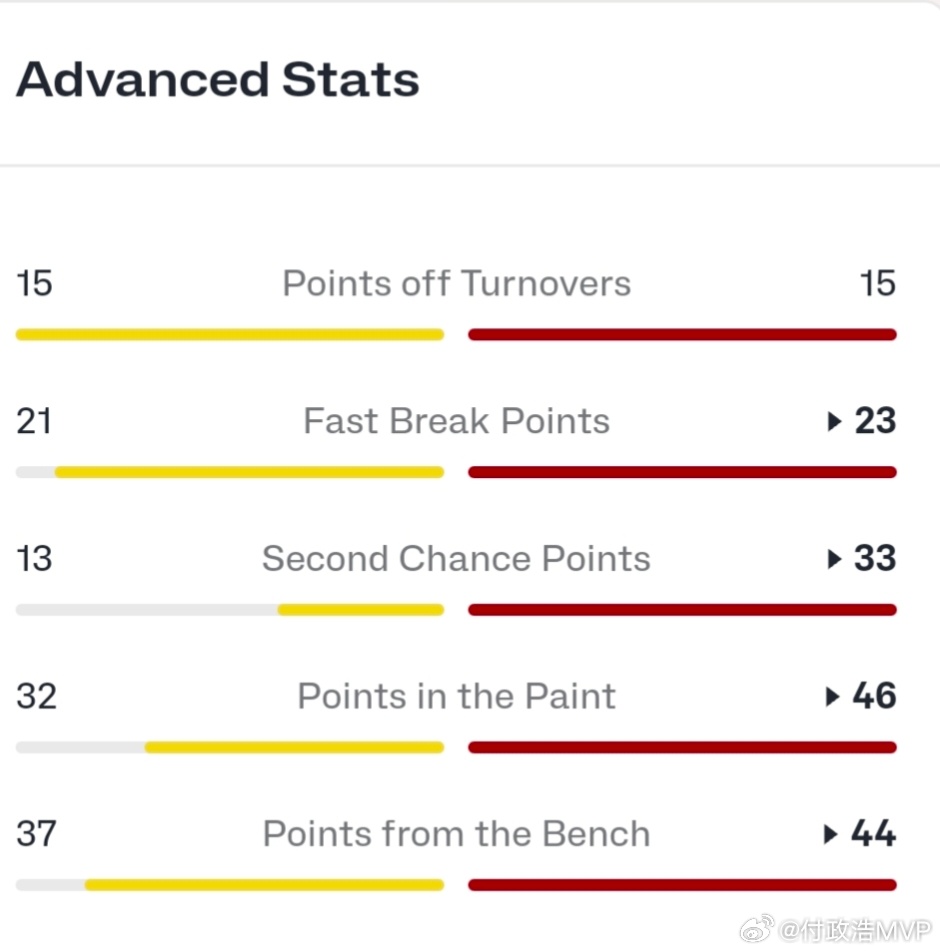Select the Fast Break Points label
Screen dimensions: 940x952
coord(457,421)
